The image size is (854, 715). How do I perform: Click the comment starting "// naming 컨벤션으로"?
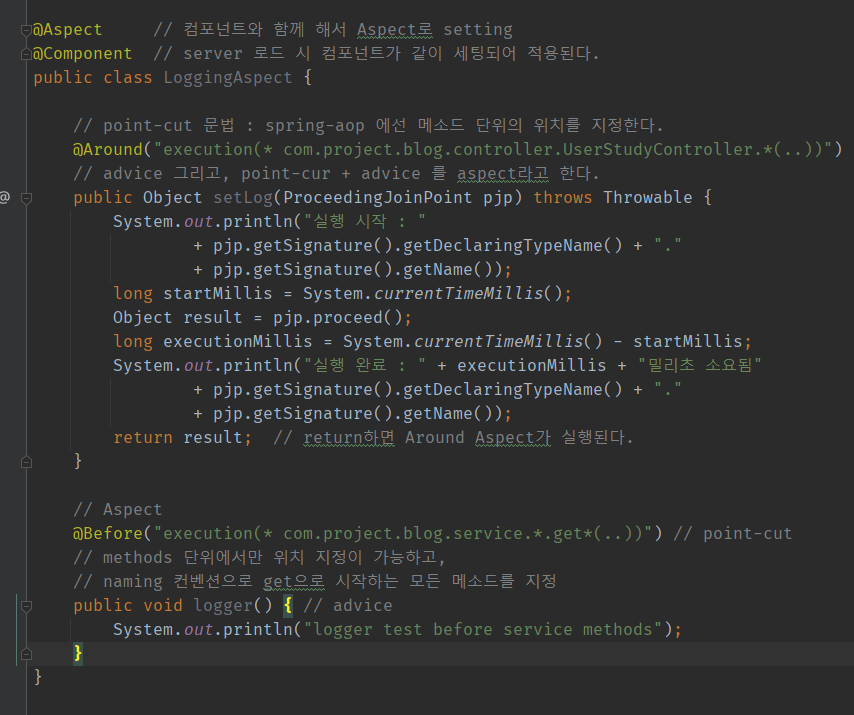click(315, 581)
